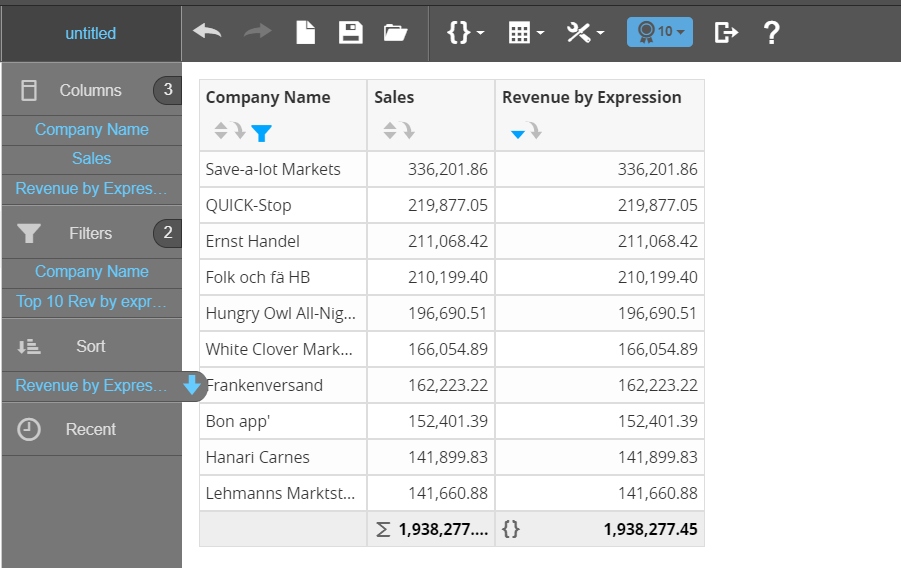
Task: Click the undo arrow in toolbar
Action: pos(207,32)
